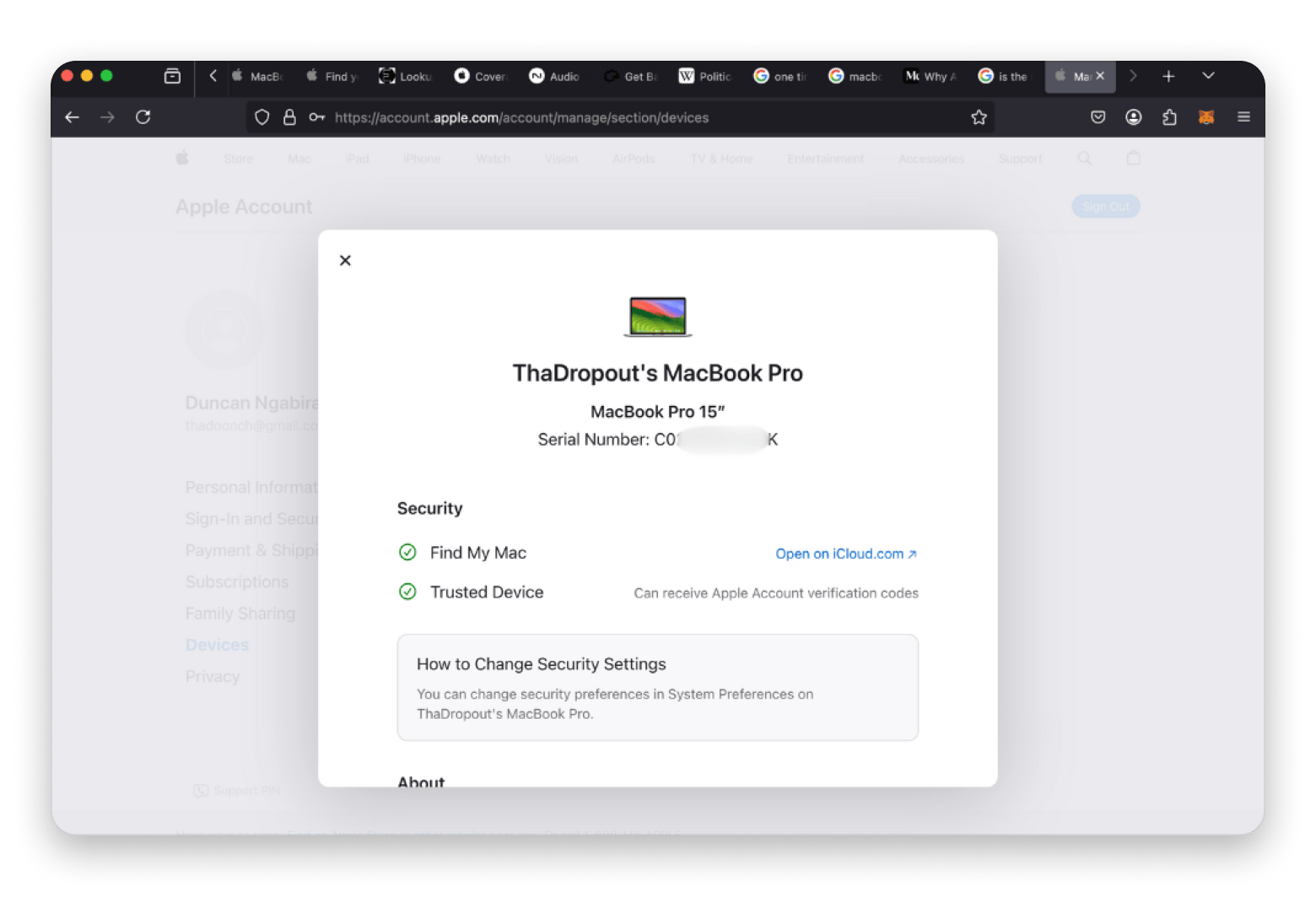This screenshot has height=903, width=1316.
Task: Click the key icon in the address bar
Action: [x=316, y=117]
